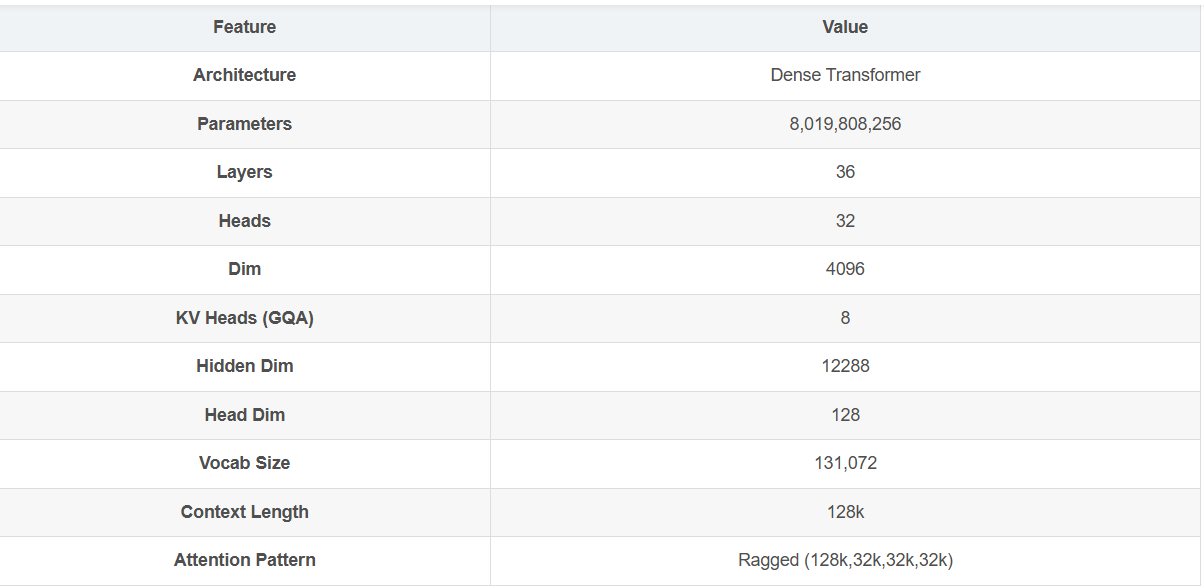The image size is (1204, 586).
Task: Click the Value column header
Action: coord(845,27)
